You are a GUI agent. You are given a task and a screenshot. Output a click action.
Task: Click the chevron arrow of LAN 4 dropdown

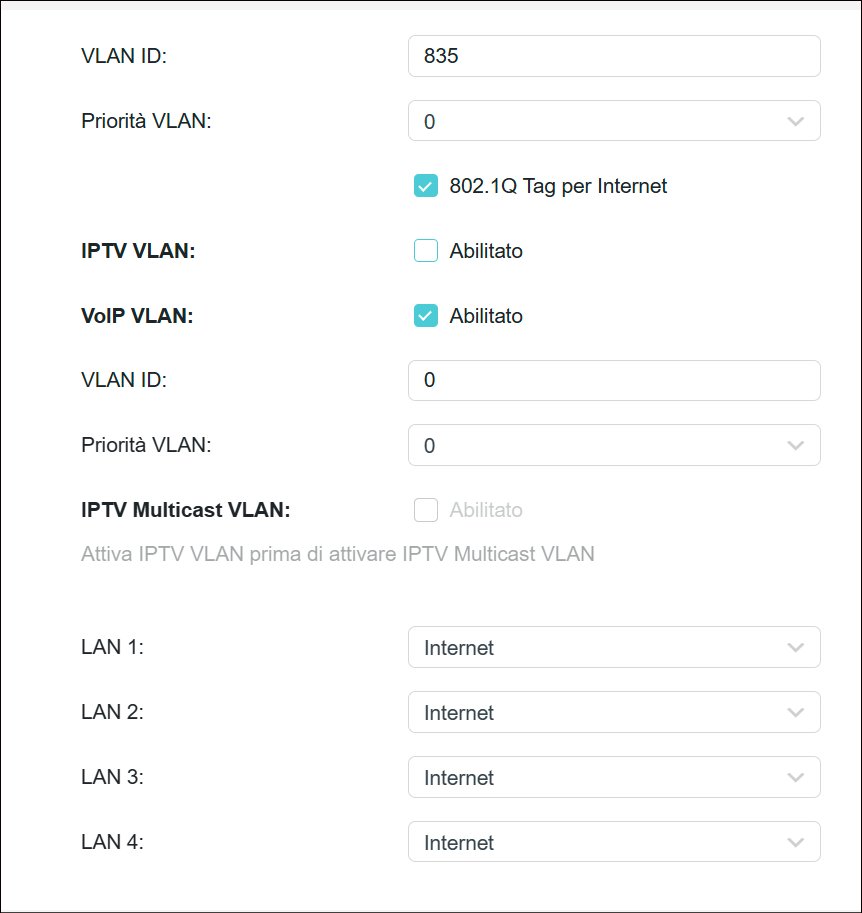tap(796, 842)
